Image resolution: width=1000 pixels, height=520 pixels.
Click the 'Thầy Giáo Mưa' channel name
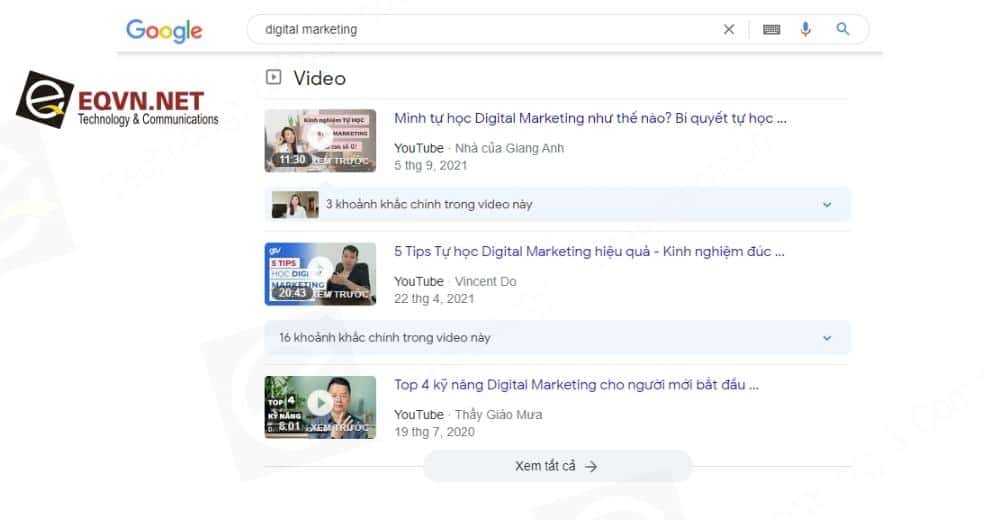pyautogui.click(x=498, y=415)
